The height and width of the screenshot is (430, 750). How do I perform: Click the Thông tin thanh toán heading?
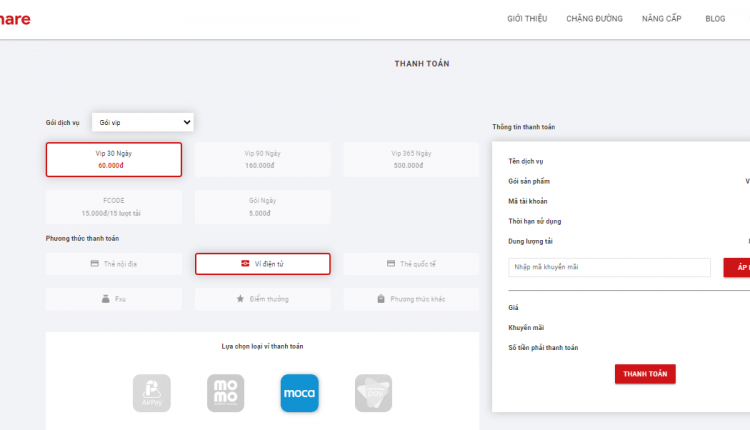524,127
